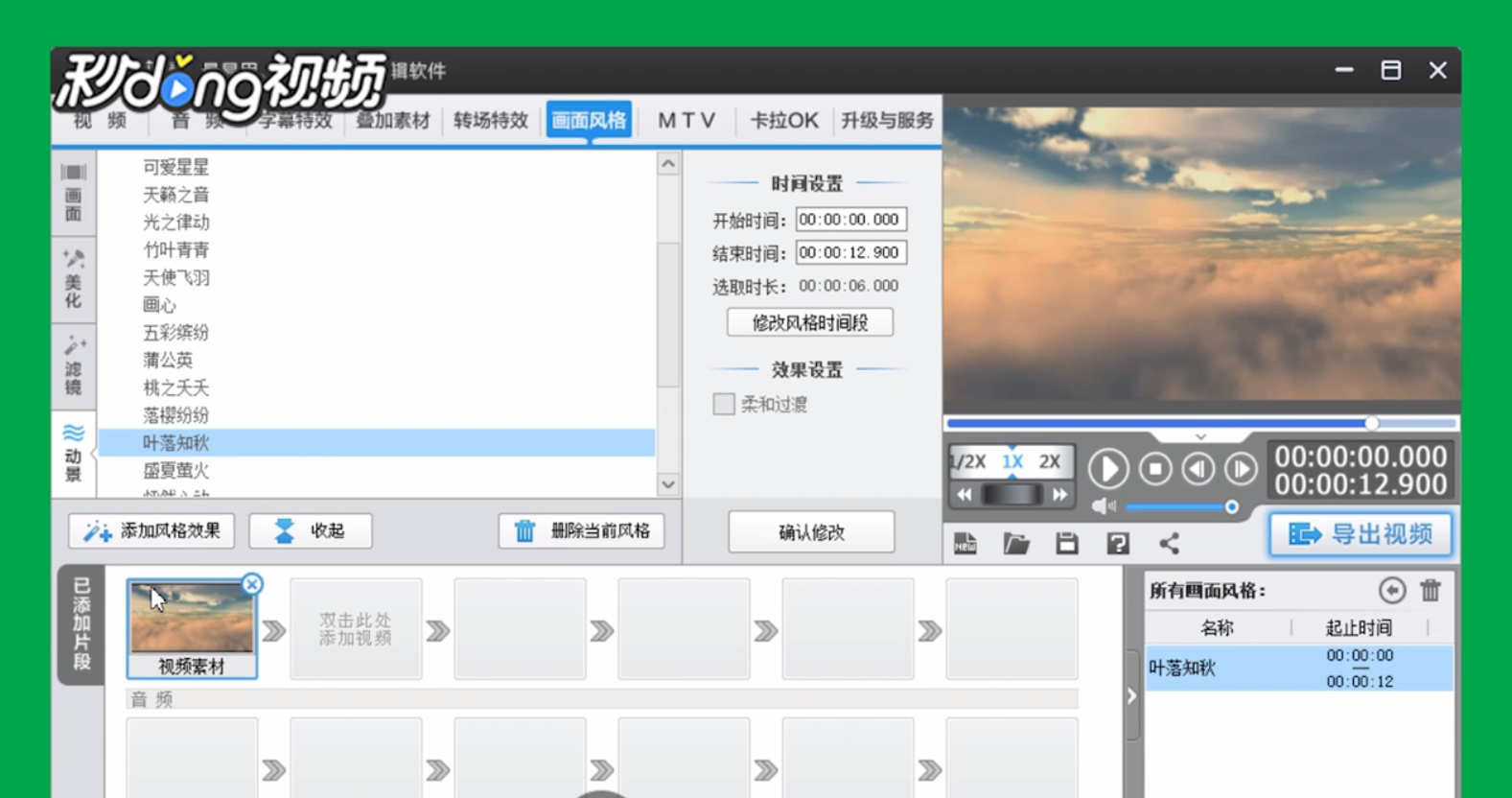This screenshot has width=1512, height=798.
Task: Select 五彩缤纷 style
Action: click(175, 333)
